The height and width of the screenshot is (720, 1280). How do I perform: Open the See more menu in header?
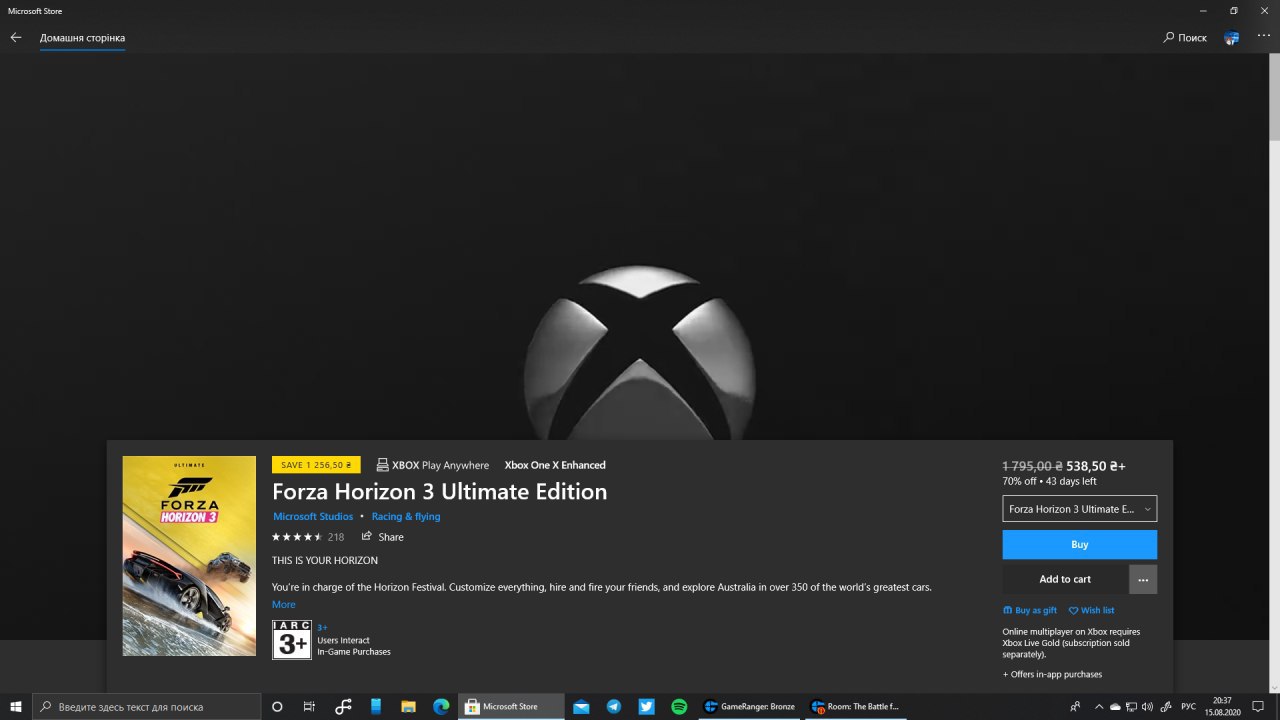1264,36
